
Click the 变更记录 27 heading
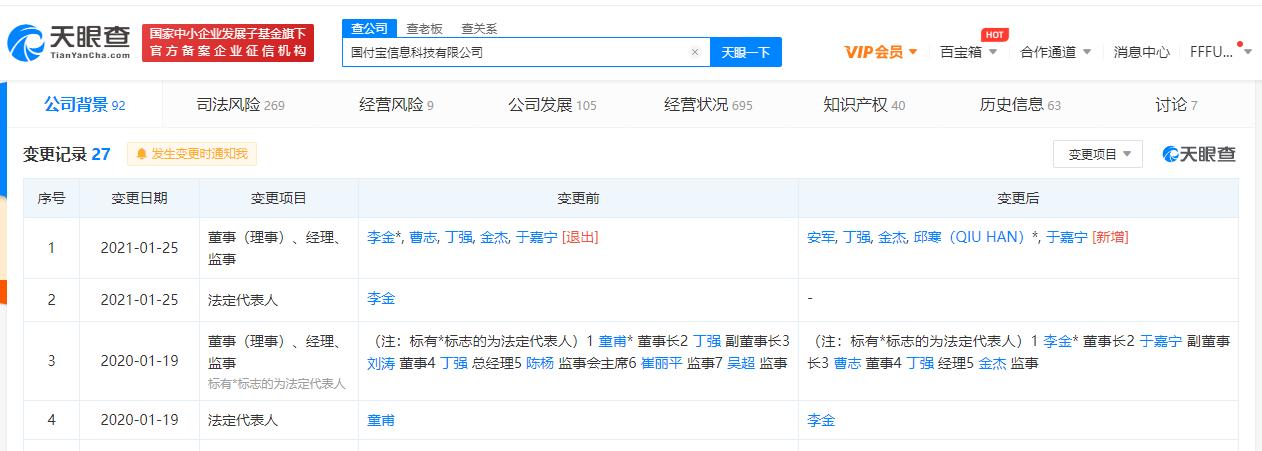pos(67,154)
